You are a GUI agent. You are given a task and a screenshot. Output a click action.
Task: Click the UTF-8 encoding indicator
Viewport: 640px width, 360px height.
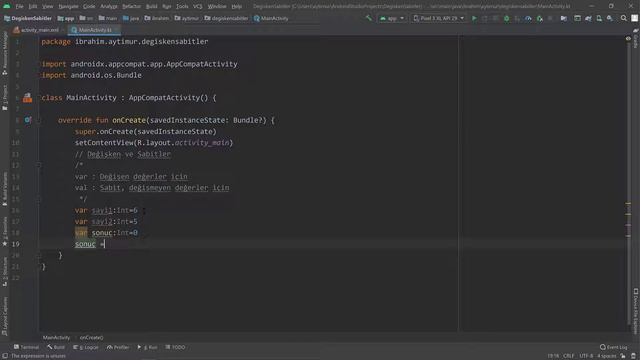[x=586, y=356]
